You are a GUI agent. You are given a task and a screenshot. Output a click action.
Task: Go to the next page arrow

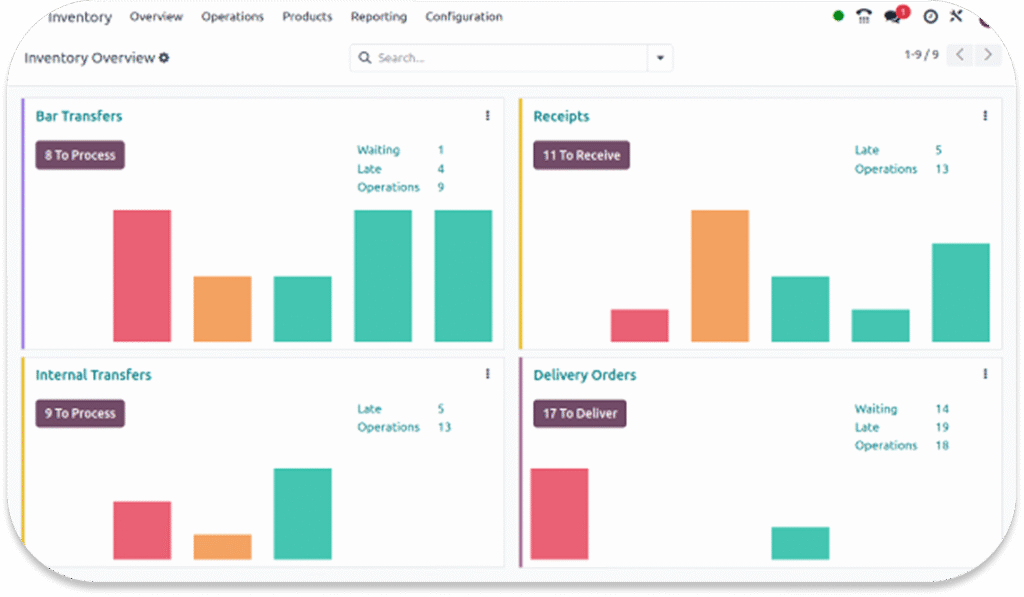coord(988,55)
